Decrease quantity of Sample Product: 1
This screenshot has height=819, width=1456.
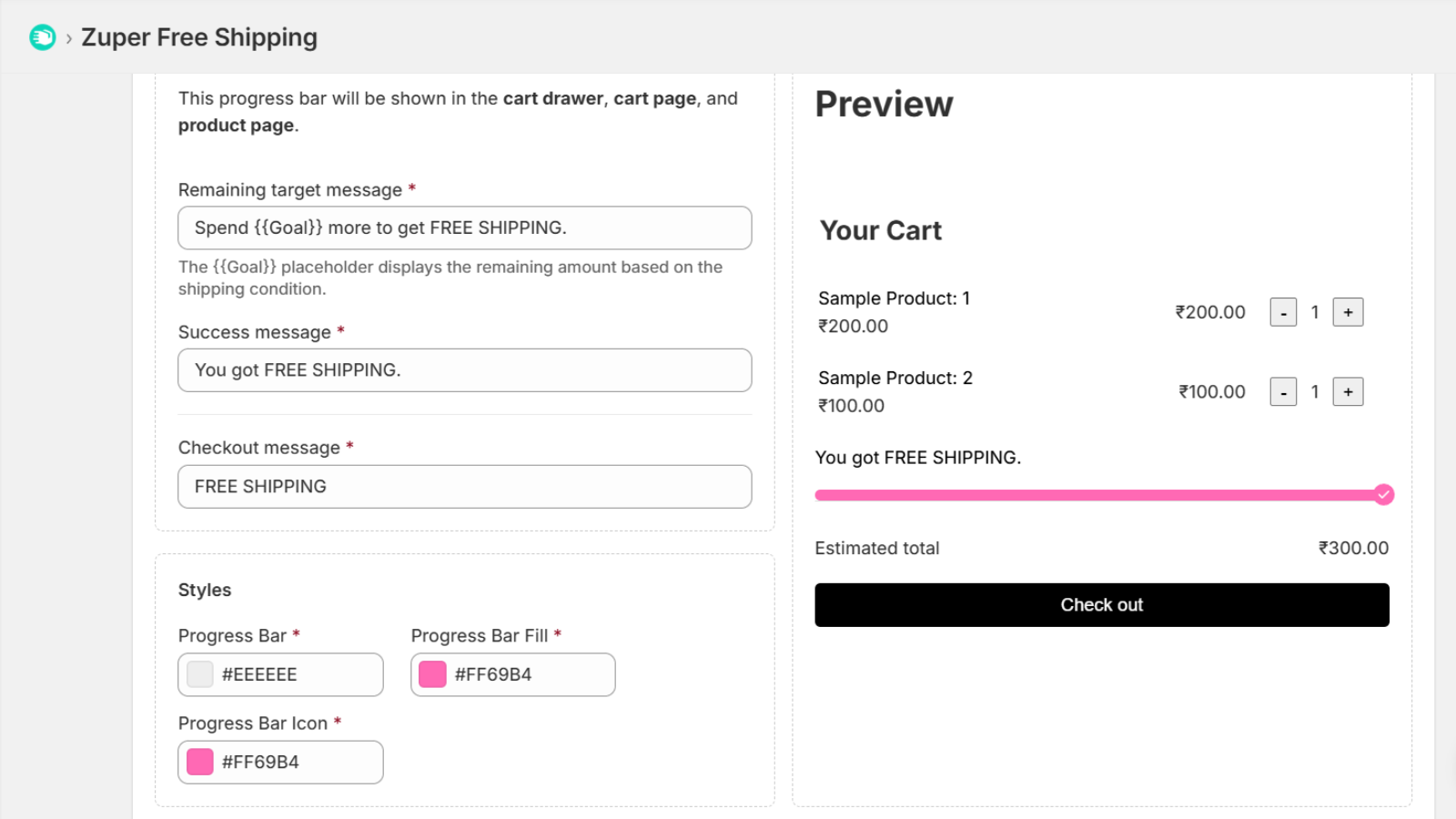click(x=1283, y=312)
